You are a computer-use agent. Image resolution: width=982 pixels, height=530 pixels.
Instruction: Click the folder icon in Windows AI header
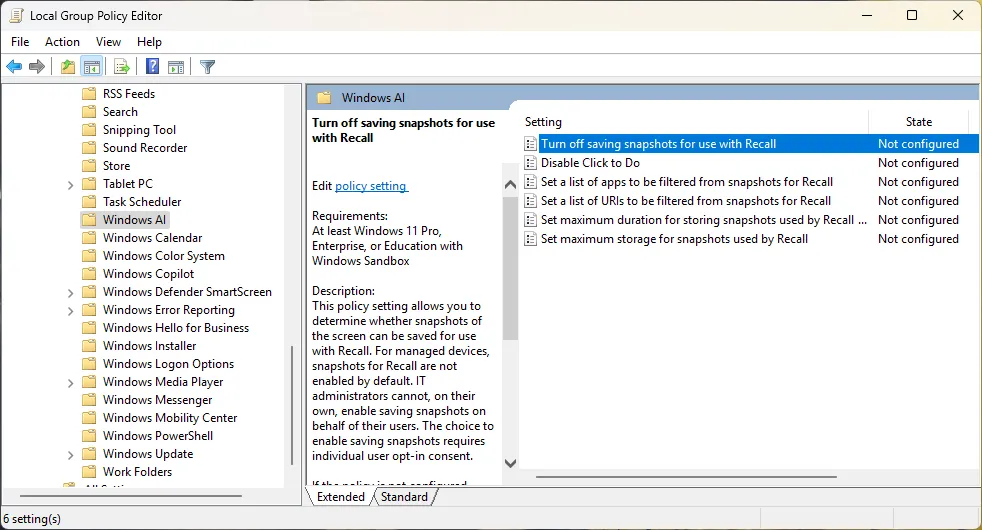click(324, 98)
